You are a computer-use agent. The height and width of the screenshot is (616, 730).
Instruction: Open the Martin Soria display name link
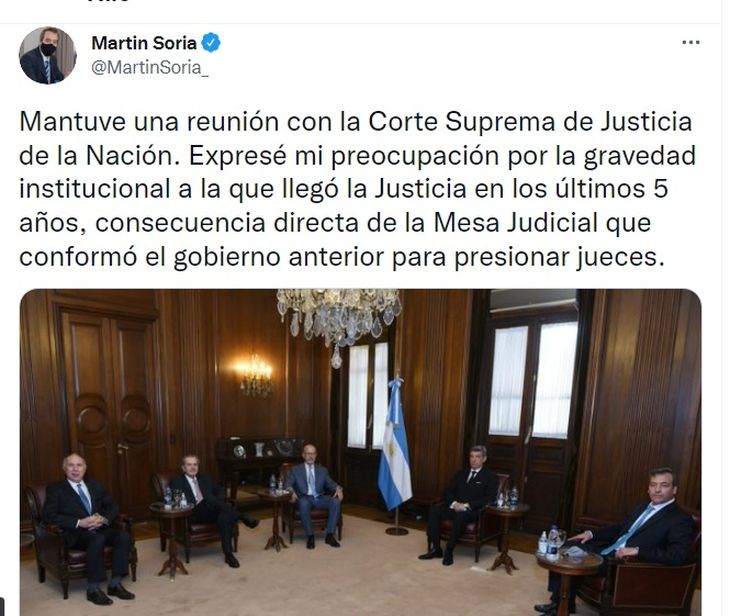[144, 43]
